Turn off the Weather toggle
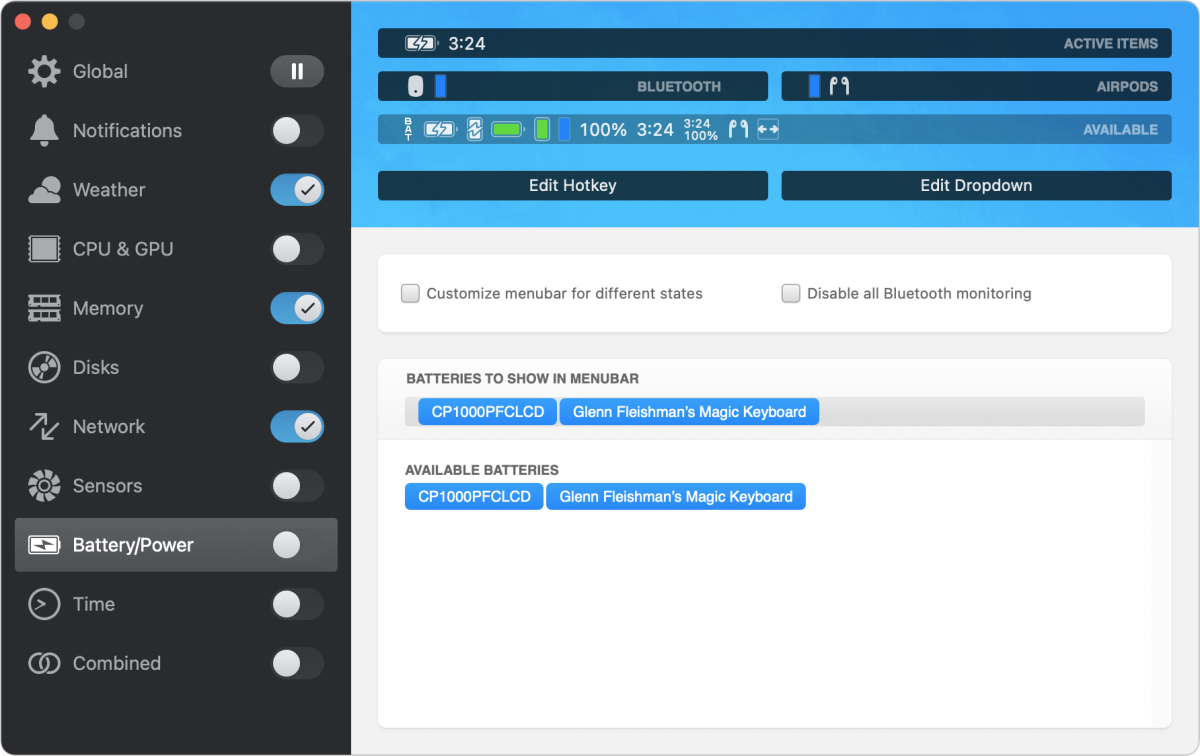This screenshot has height=756, width=1200. [297, 190]
